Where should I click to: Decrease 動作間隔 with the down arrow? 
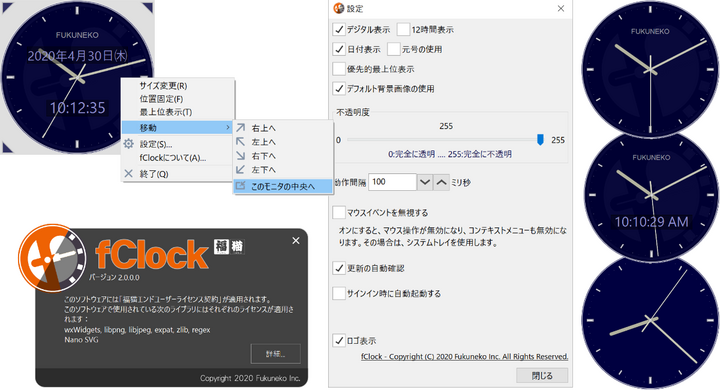point(425,182)
